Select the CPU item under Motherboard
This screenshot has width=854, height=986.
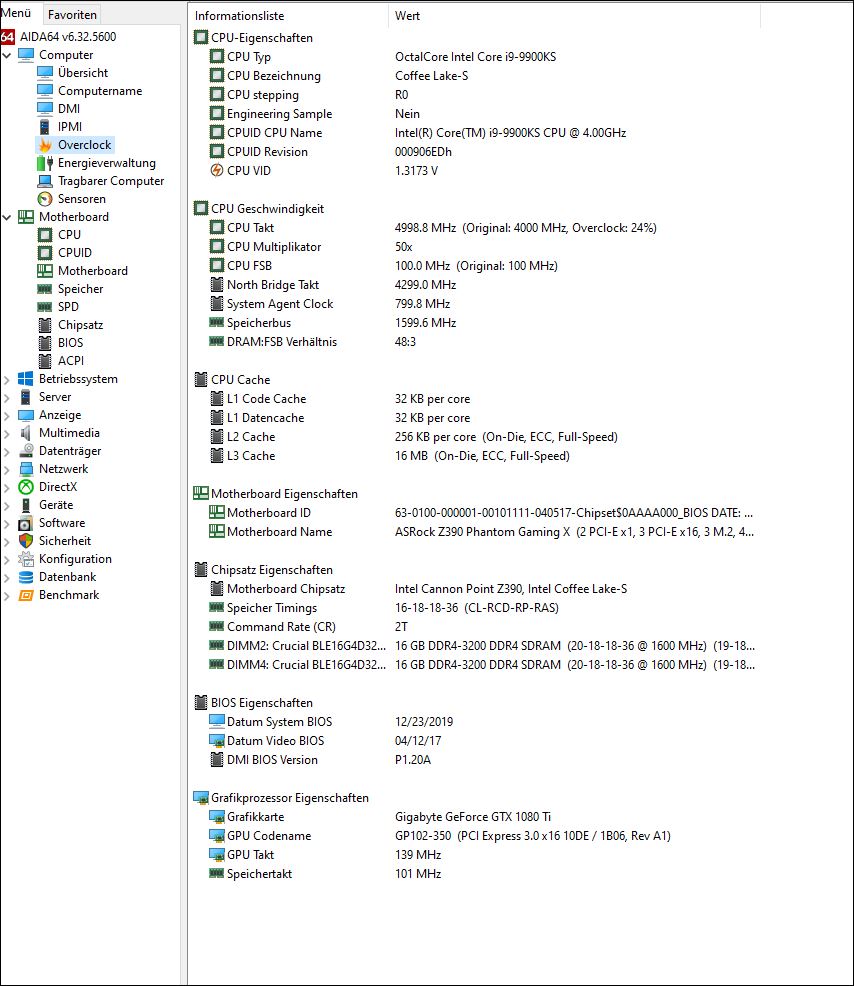69,235
